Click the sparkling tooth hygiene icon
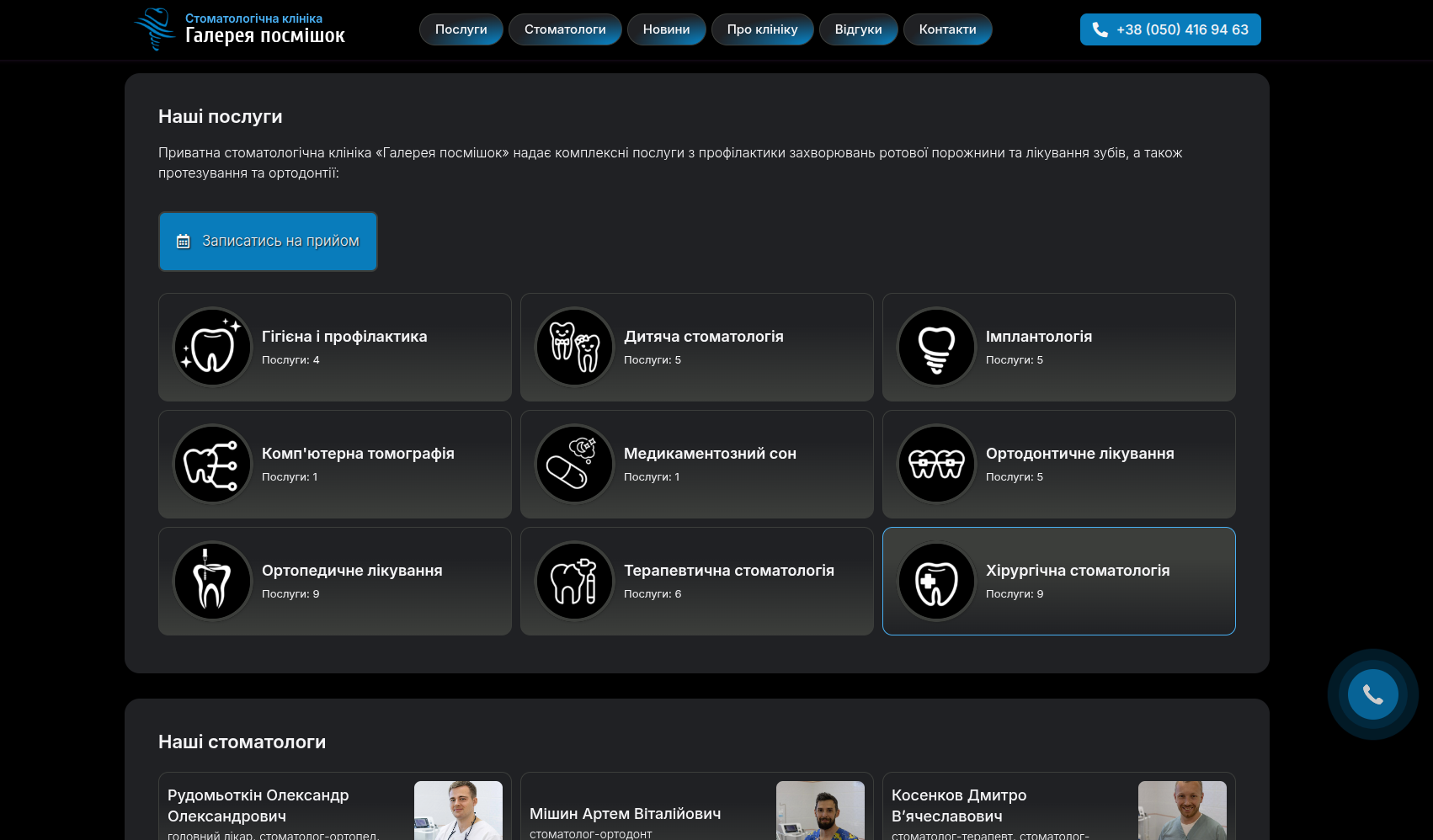The width and height of the screenshot is (1433, 840). (x=212, y=347)
